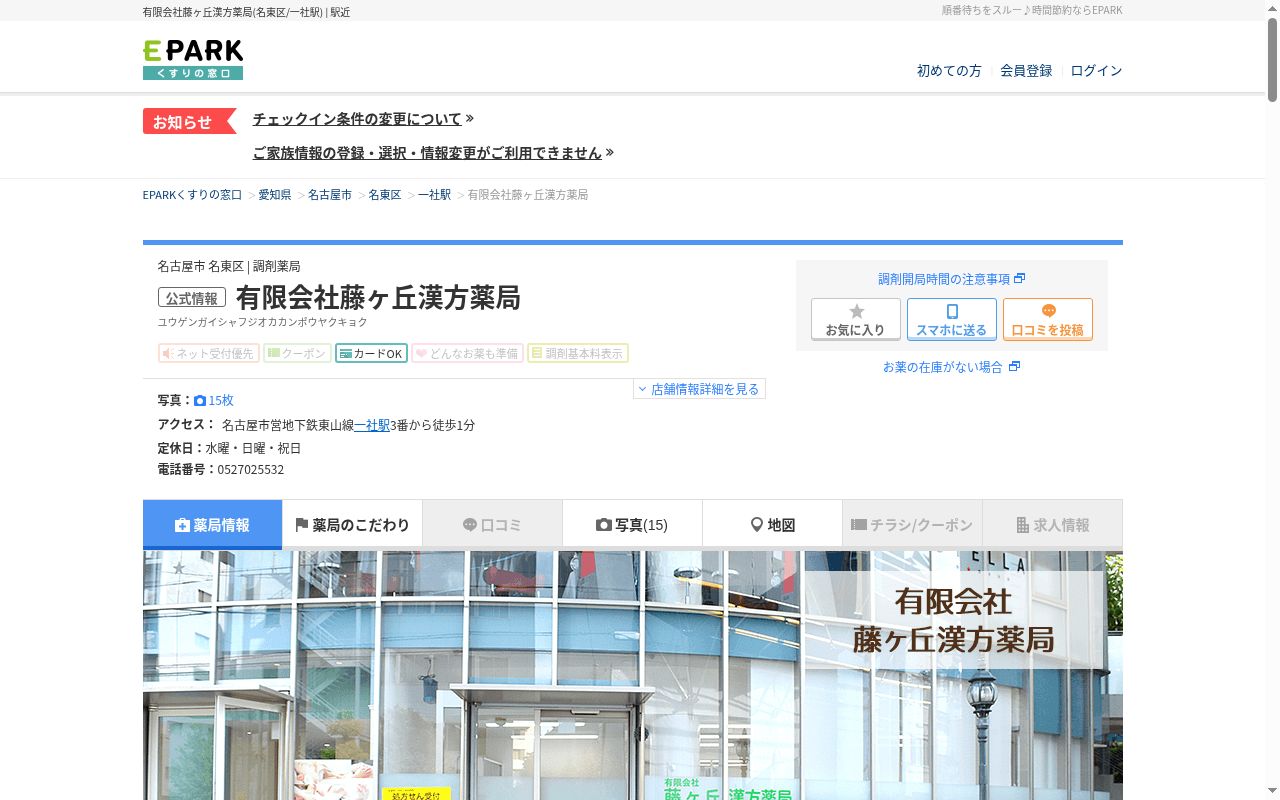
Task: Click the phone number 0527025532
Action: (251, 470)
